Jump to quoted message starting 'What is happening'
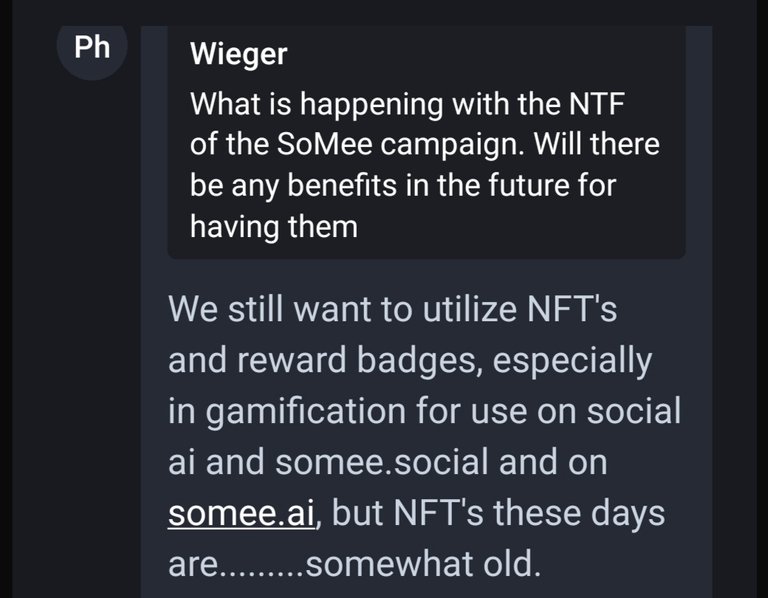Image resolution: width=768 pixels, height=598 pixels. coord(407,104)
